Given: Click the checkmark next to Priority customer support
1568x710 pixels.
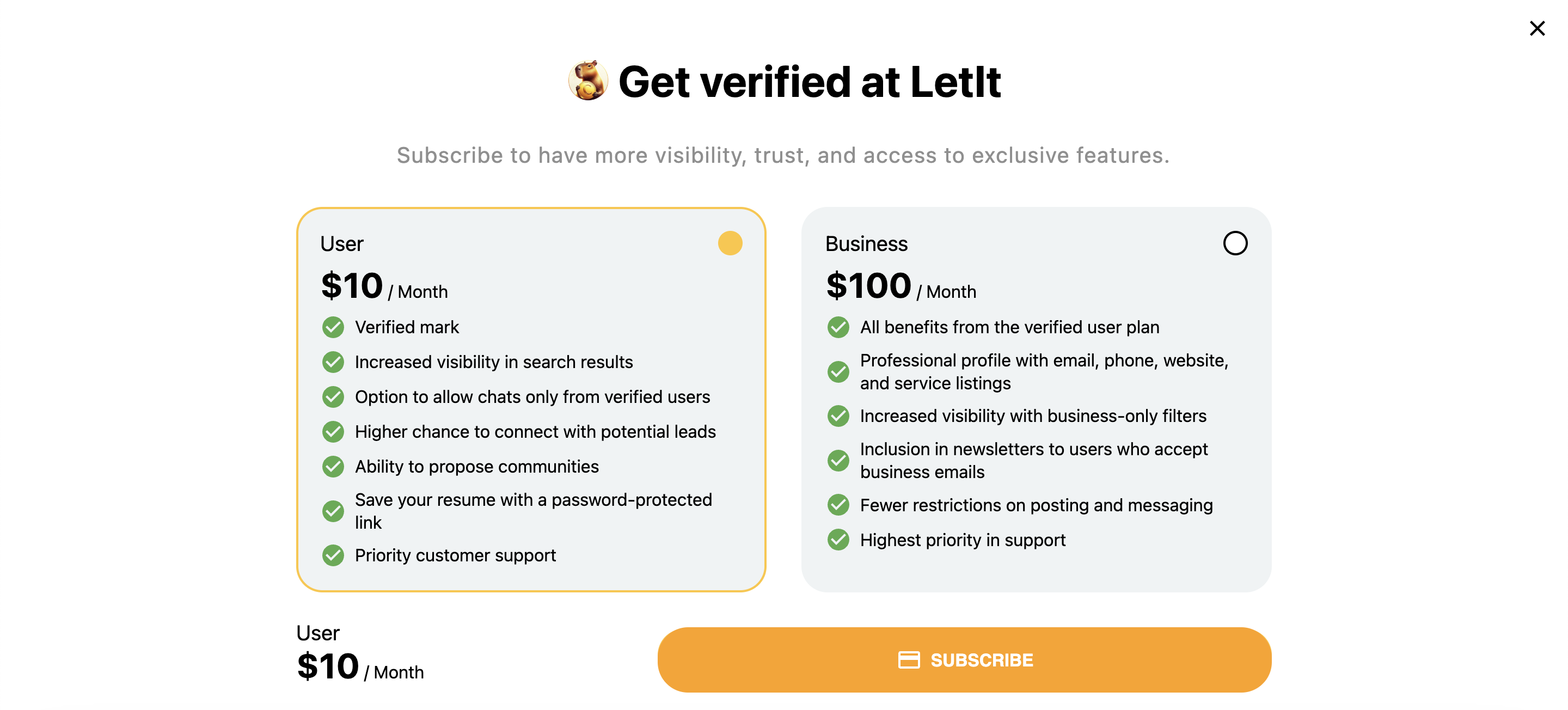Looking at the screenshot, I should tap(332, 555).
